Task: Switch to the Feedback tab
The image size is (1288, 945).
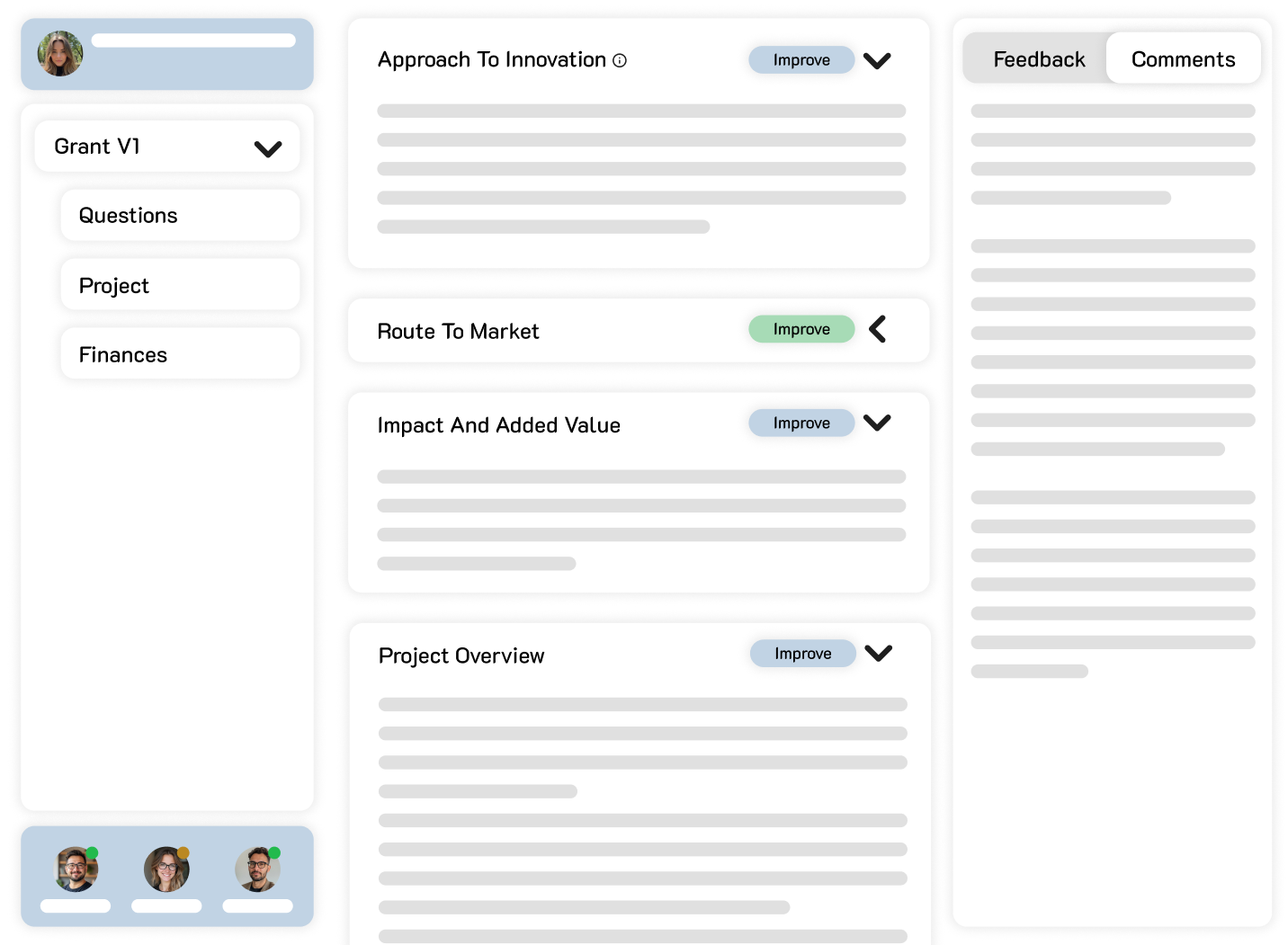Action: (1039, 59)
